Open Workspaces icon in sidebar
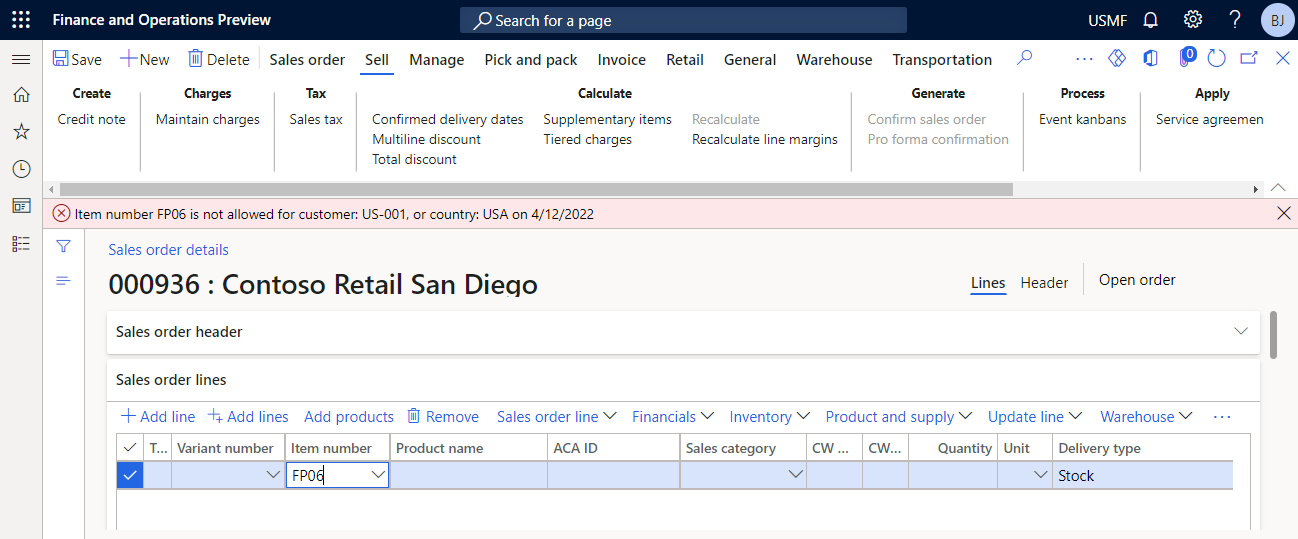The width and height of the screenshot is (1298, 539). 21,206
